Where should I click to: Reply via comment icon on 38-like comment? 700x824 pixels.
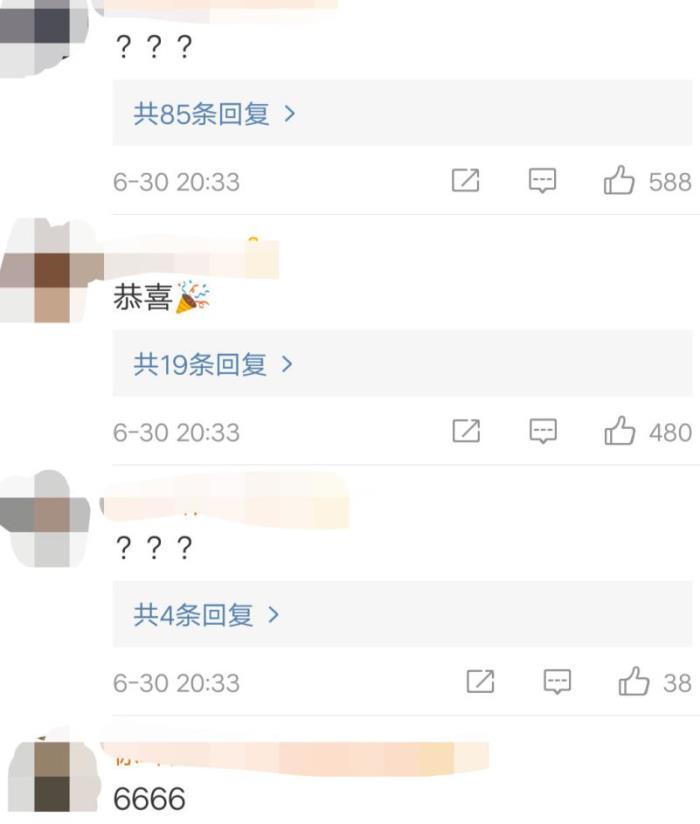557,682
